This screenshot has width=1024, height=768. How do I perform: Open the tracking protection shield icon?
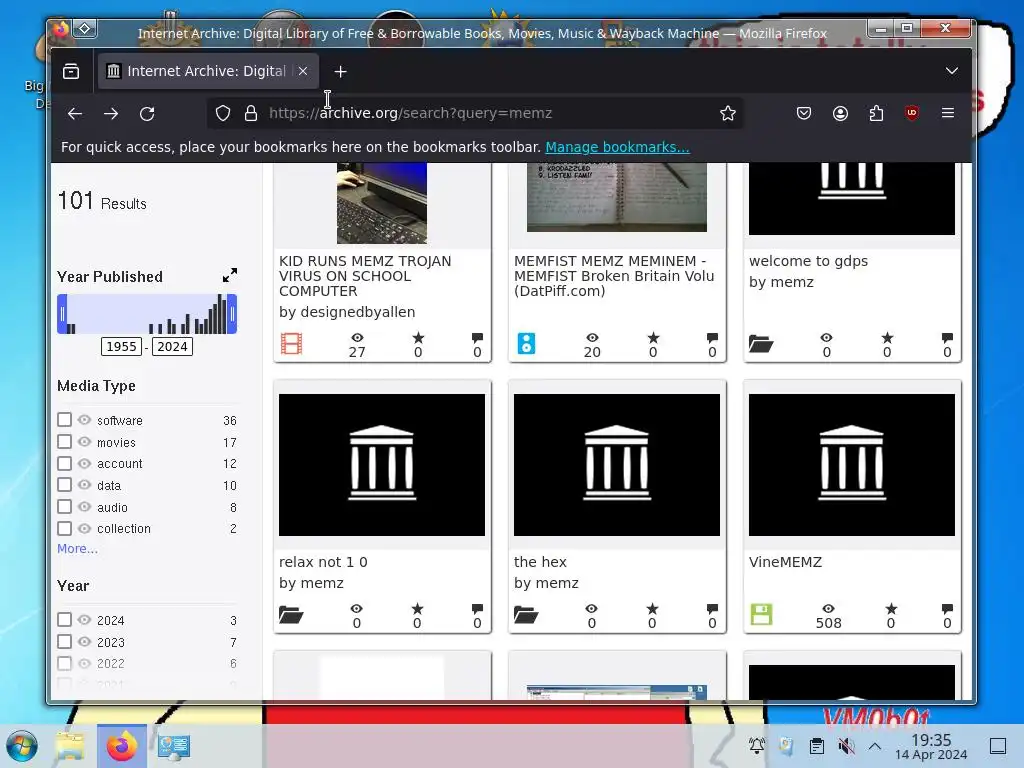click(x=223, y=114)
